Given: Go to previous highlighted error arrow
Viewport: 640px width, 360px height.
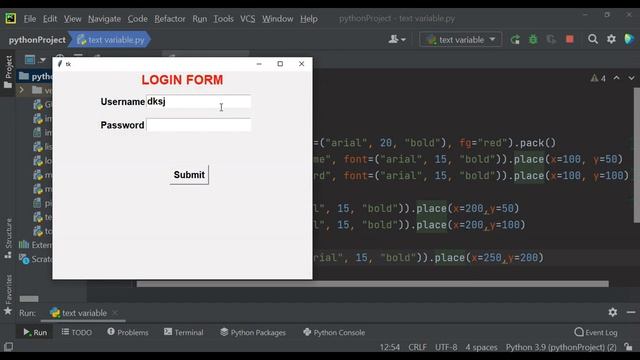Looking at the screenshot, I should tap(616, 78).
